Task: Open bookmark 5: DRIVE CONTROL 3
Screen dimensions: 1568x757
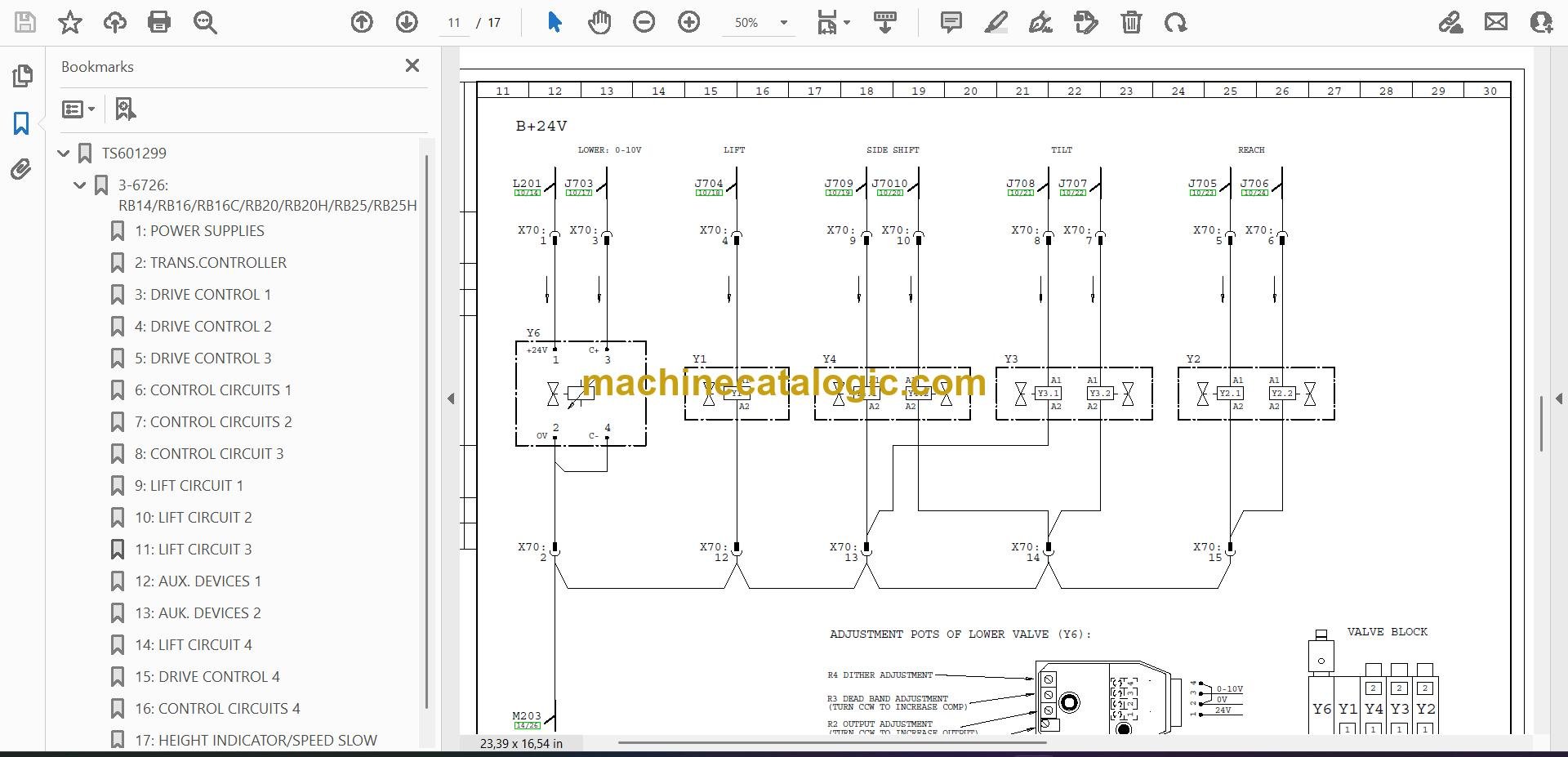Action: coord(203,358)
